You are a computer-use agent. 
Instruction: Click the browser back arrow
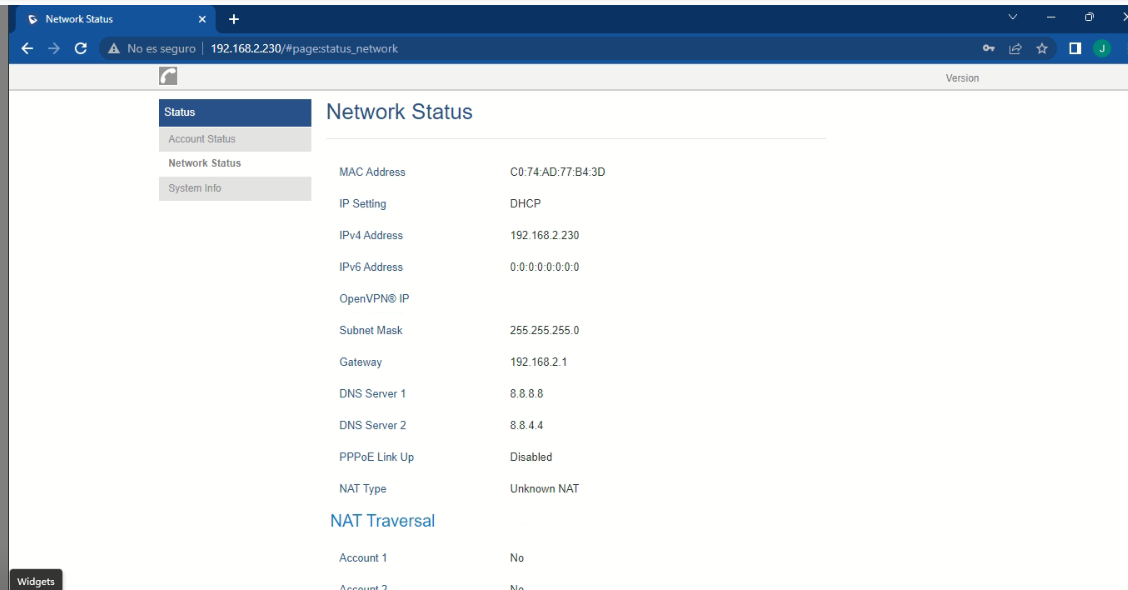tap(27, 48)
